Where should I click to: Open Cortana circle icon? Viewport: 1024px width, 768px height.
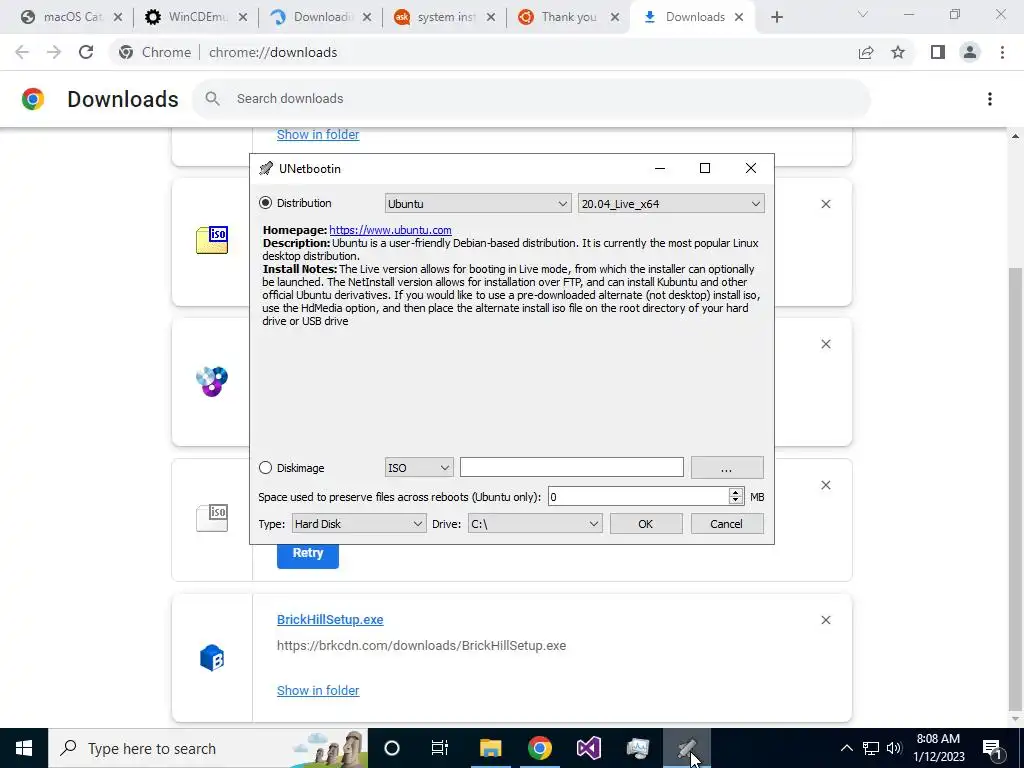click(392, 748)
